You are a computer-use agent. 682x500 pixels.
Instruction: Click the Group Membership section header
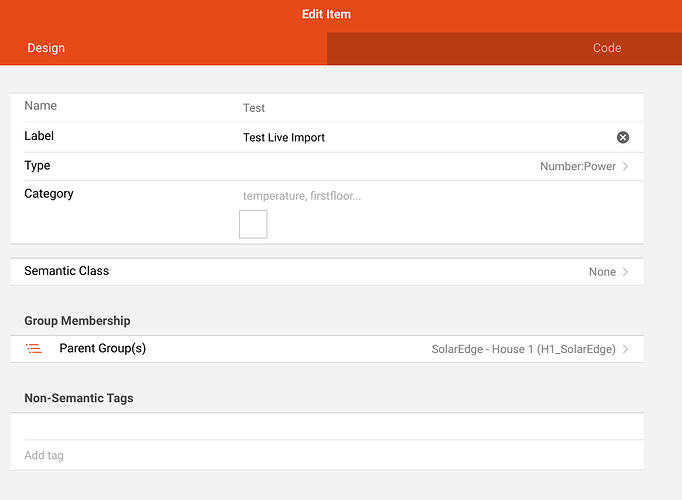(77, 321)
